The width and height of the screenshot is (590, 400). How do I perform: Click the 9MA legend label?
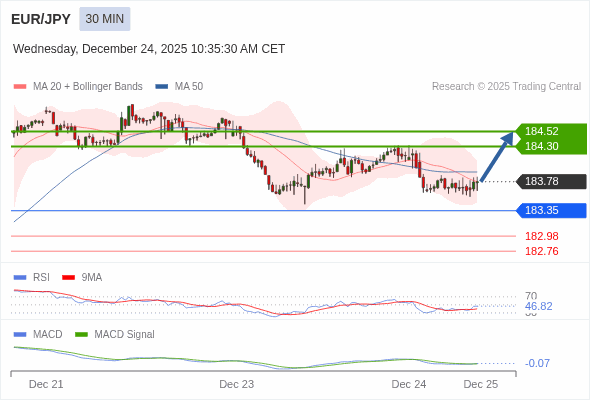click(91, 278)
